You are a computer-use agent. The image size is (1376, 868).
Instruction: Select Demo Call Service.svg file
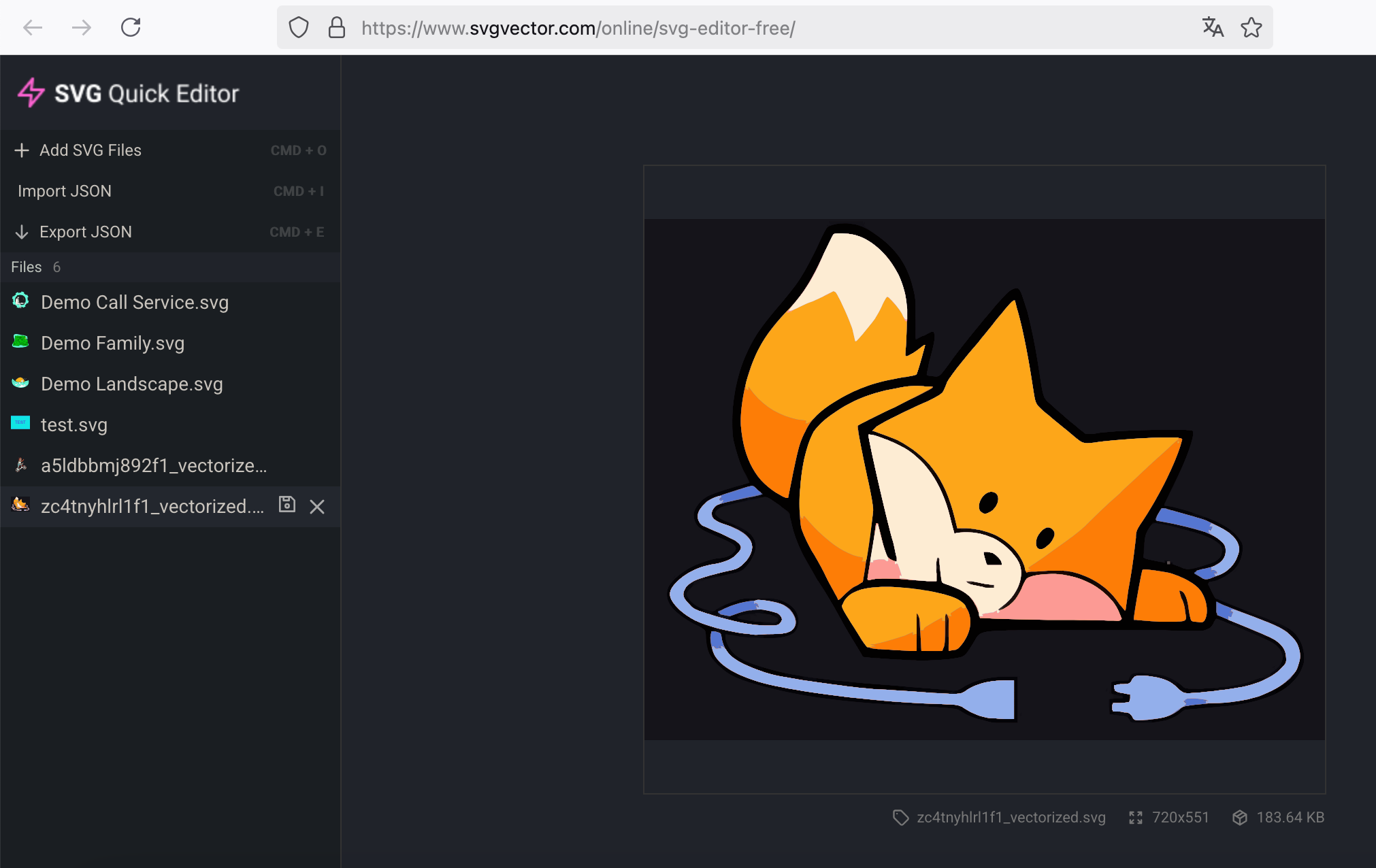135,302
